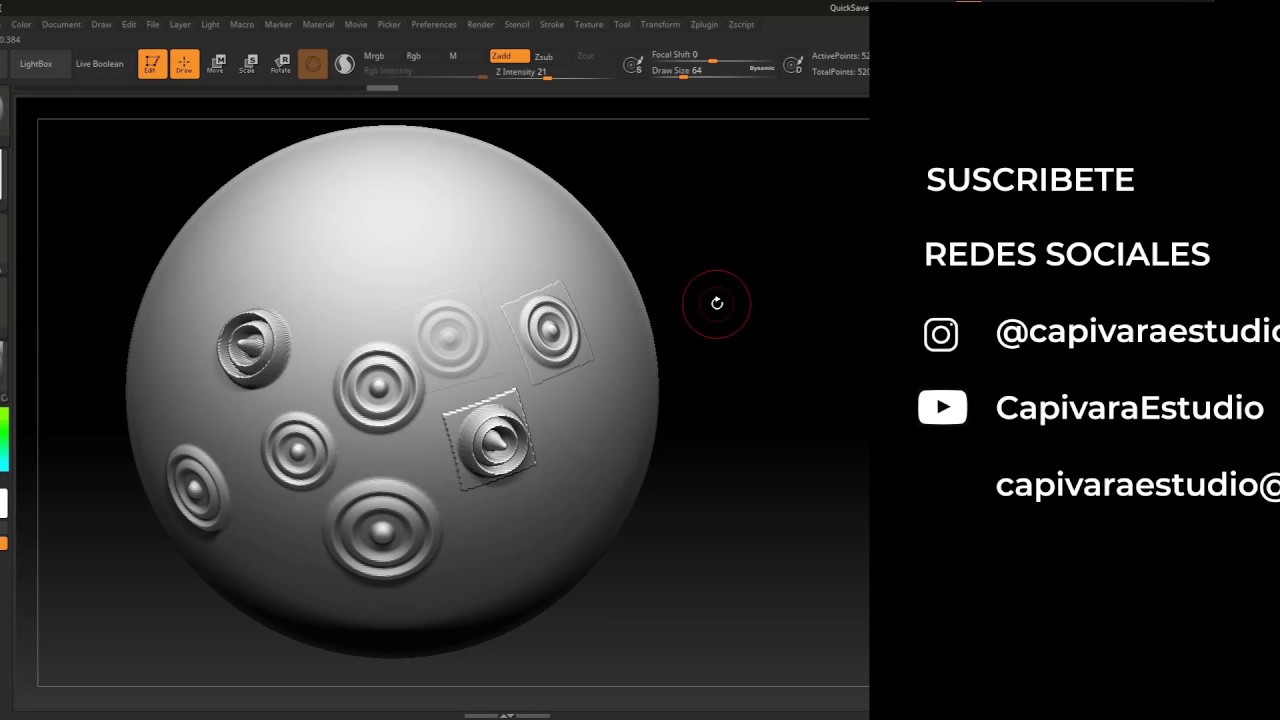Open the Macro menu
Image resolution: width=1280 pixels, height=720 pixels.
(x=242, y=24)
